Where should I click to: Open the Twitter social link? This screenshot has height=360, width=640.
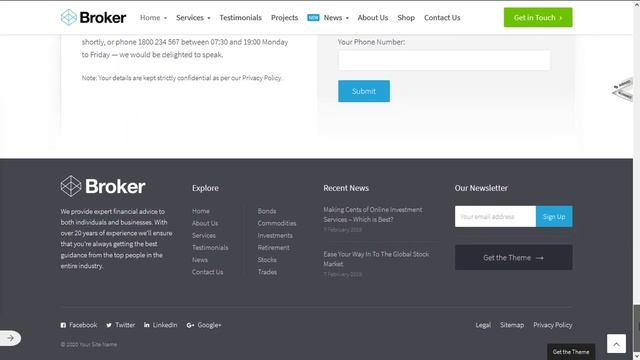(120, 325)
